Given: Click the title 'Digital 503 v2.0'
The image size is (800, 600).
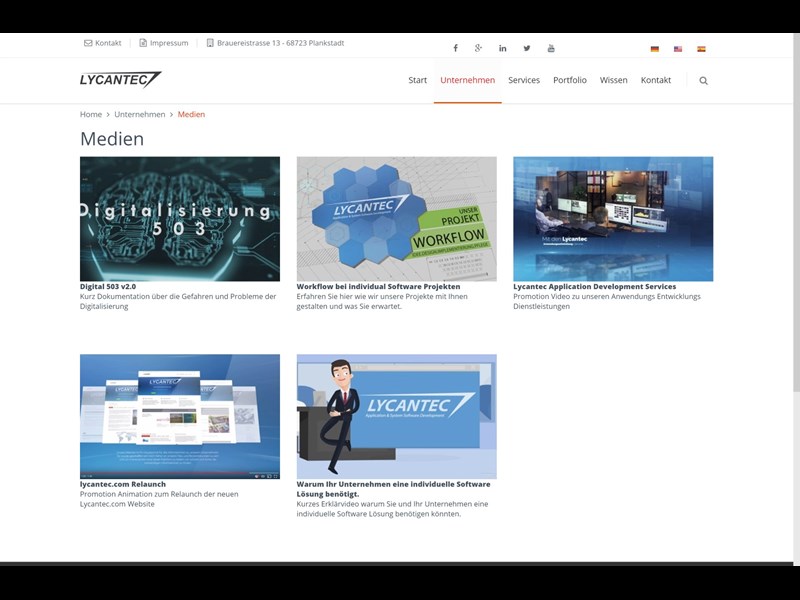Looking at the screenshot, I should pyautogui.click(x=108, y=287).
